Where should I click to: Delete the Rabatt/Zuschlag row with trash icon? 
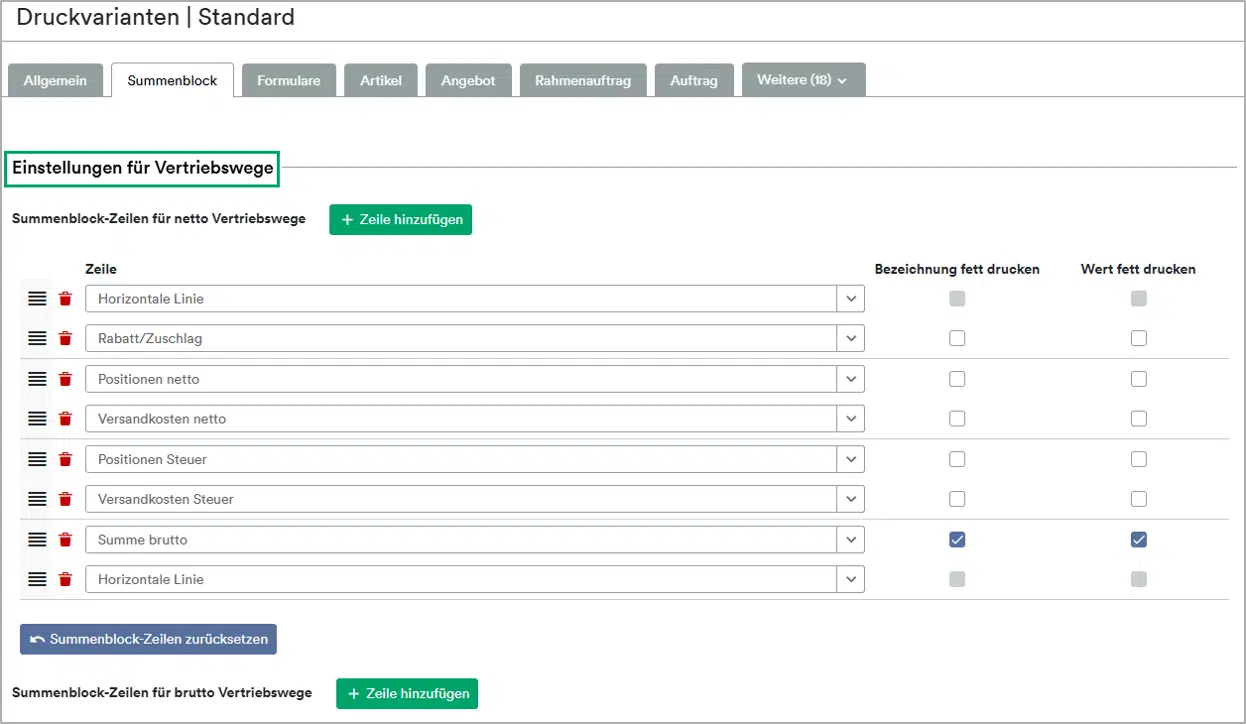pyautogui.click(x=65, y=339)
